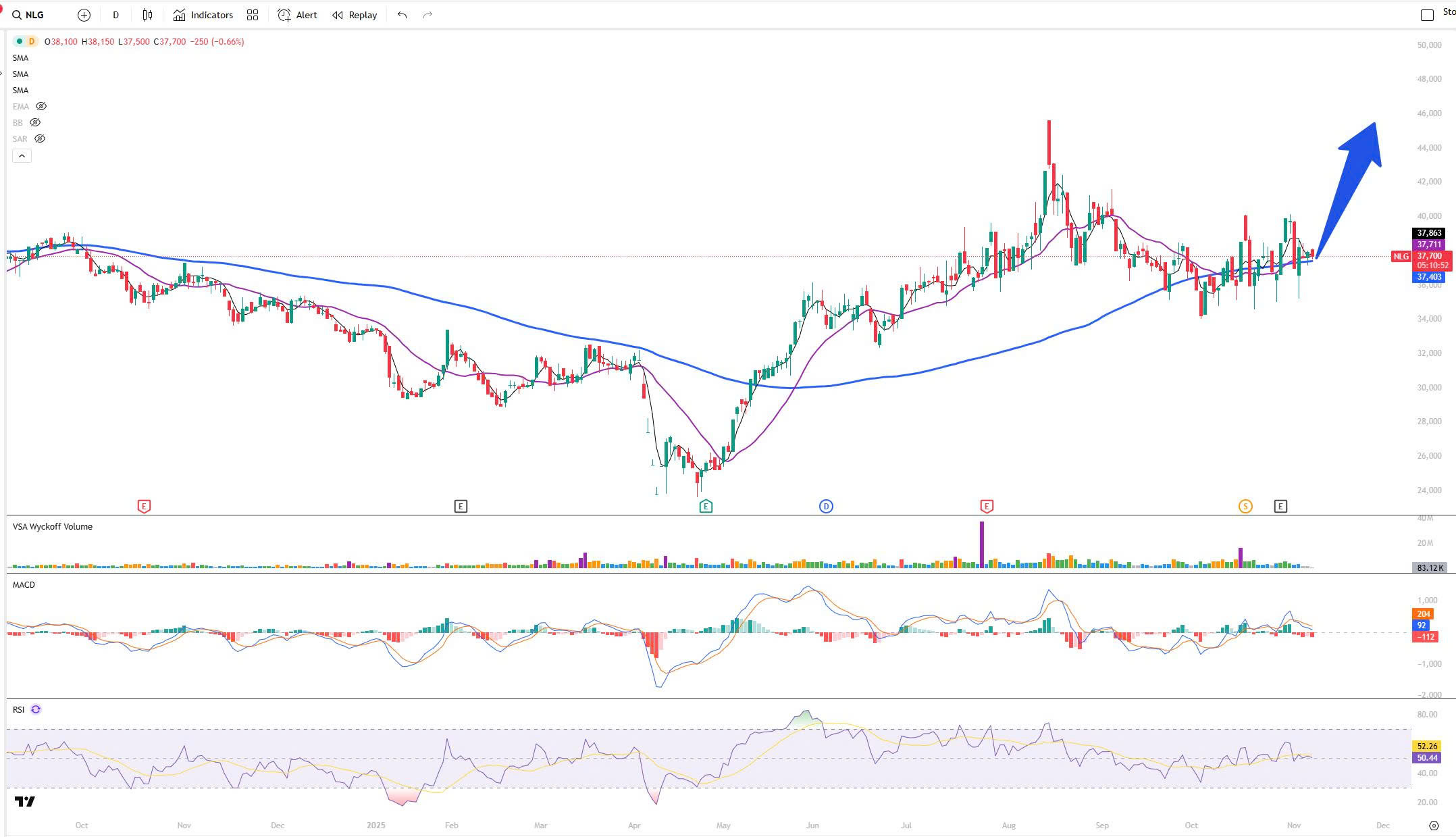
Task: Click the add symbol plus icon
Action: (x=84, y=15)
